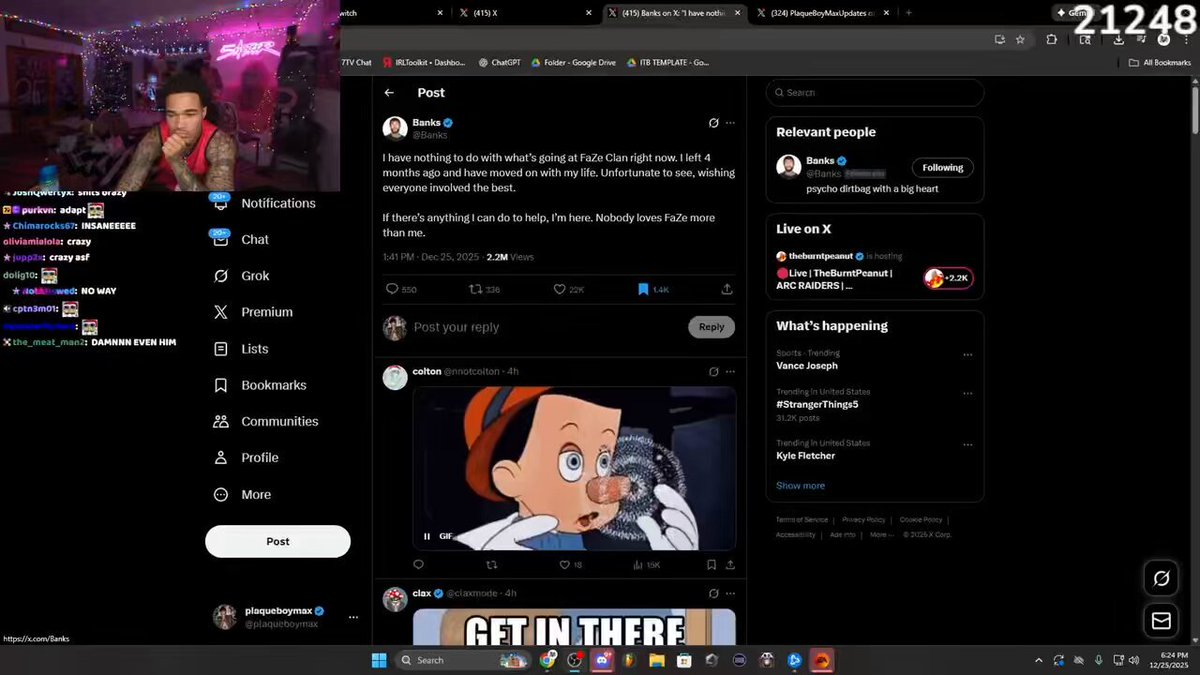
Task: Open ChatGPT bookmark
Action: coord(498,62)
